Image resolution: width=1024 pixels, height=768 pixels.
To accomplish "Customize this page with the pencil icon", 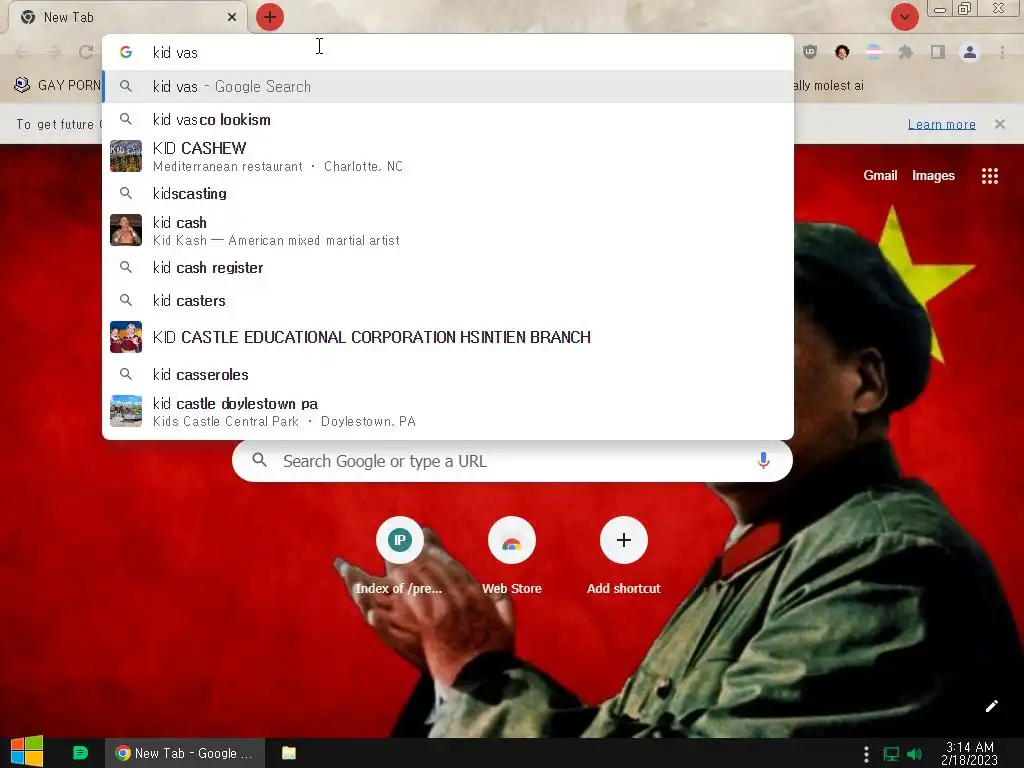I will pyautogui.click(x=991, y=706).
